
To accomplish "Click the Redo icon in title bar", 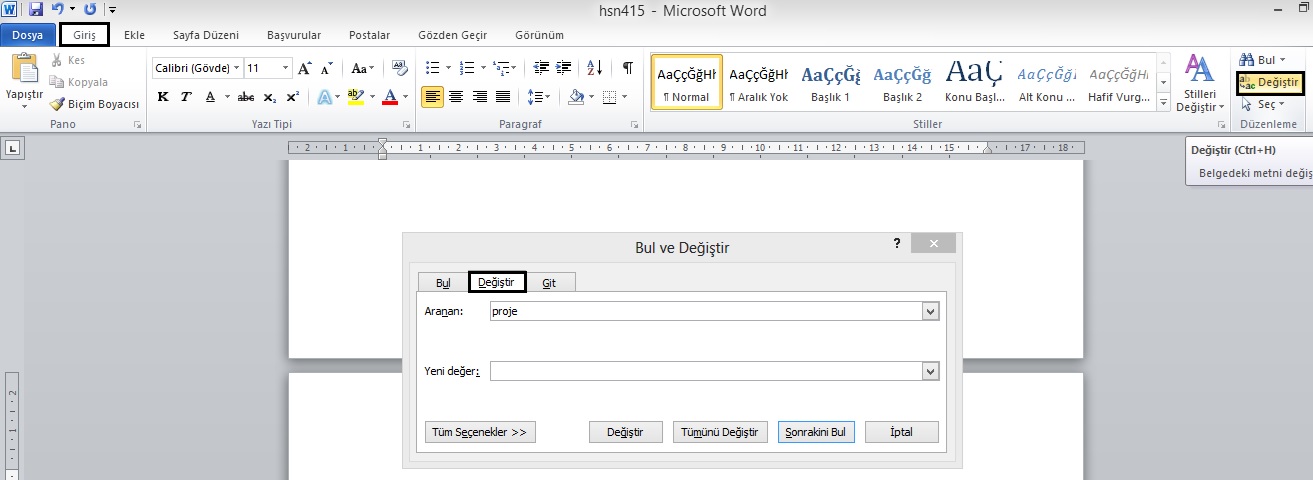I will click(91, 10).
